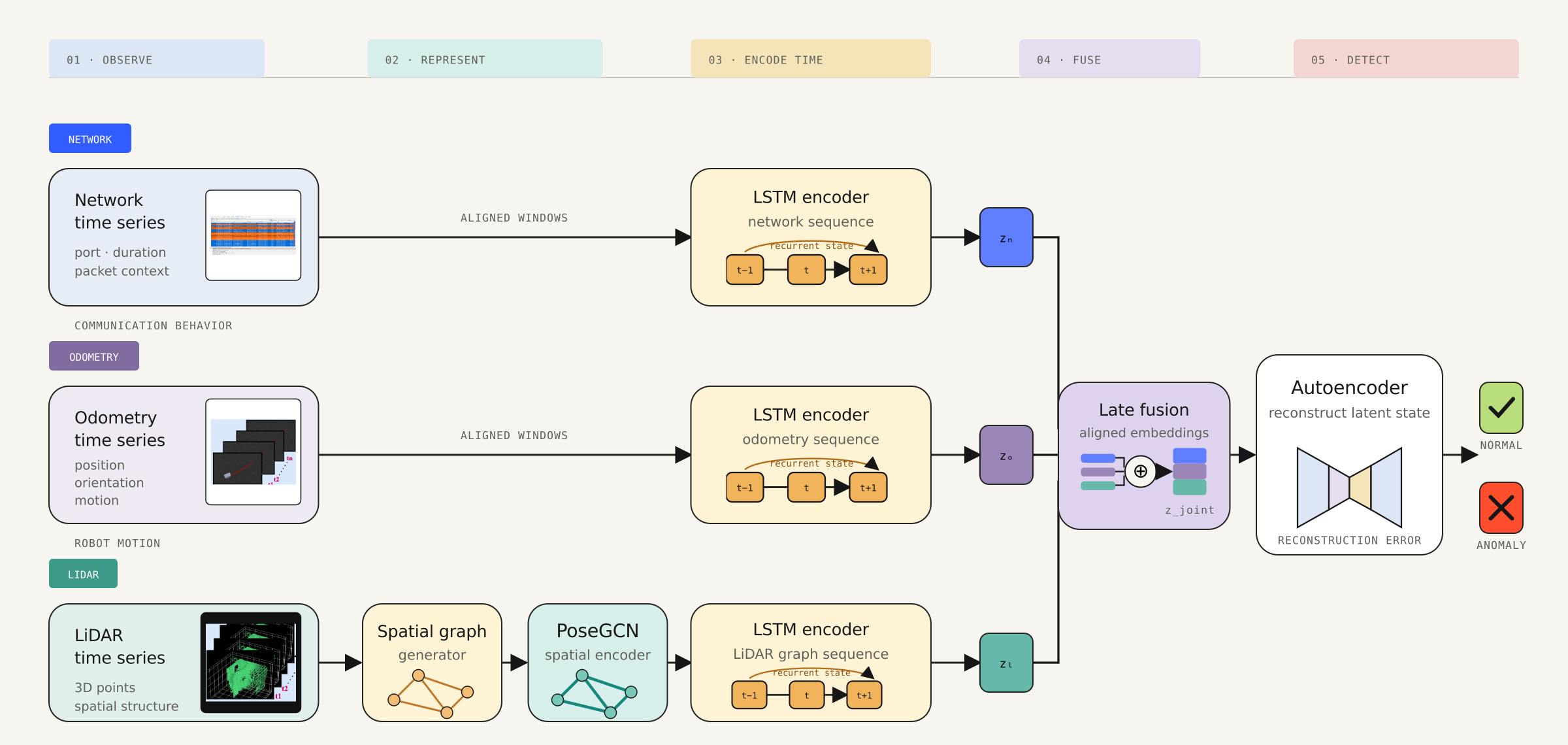
Task: Click the '3D points' text
Action: pyautogui.click(x=105, y=687)
